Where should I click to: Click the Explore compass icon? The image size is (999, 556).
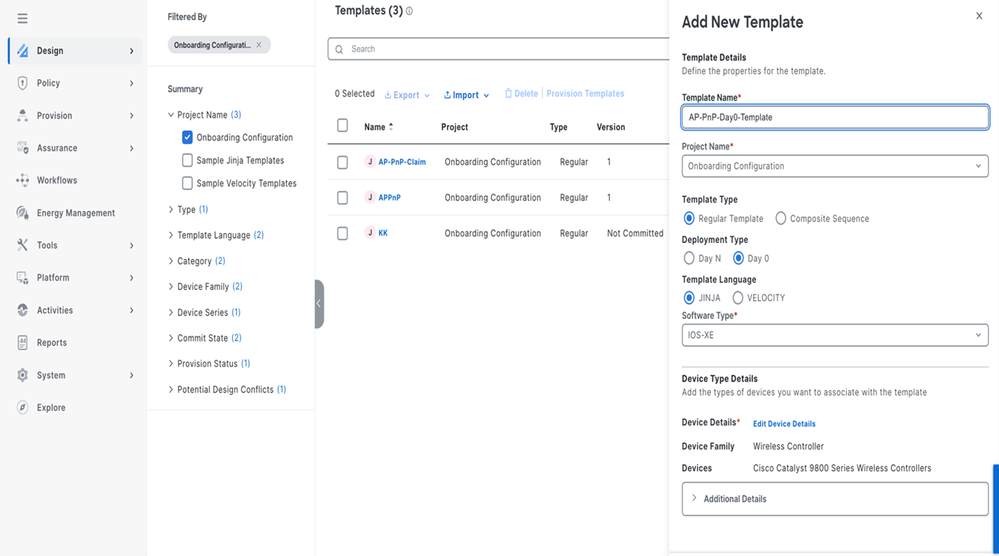coord(22,408)
